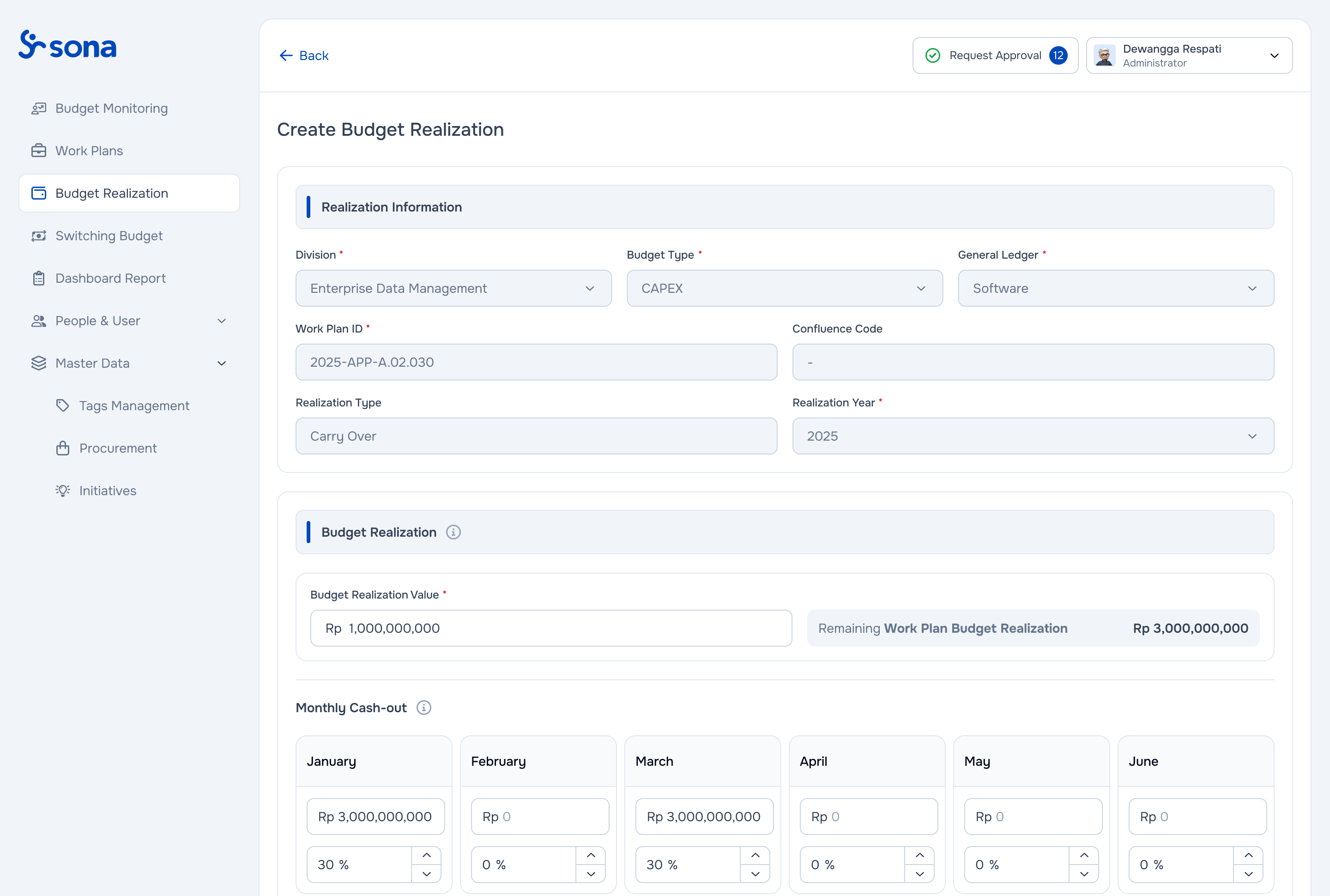Open Procurement under Master Data
Screen dimensions: 1330x896
(x=118, y=448)
